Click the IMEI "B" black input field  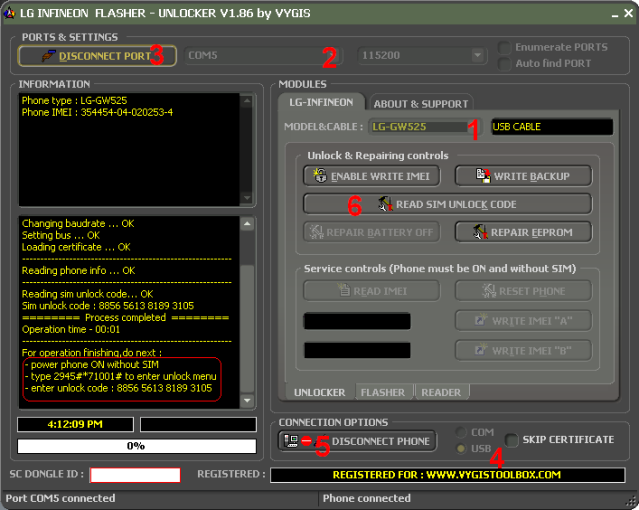357,350
